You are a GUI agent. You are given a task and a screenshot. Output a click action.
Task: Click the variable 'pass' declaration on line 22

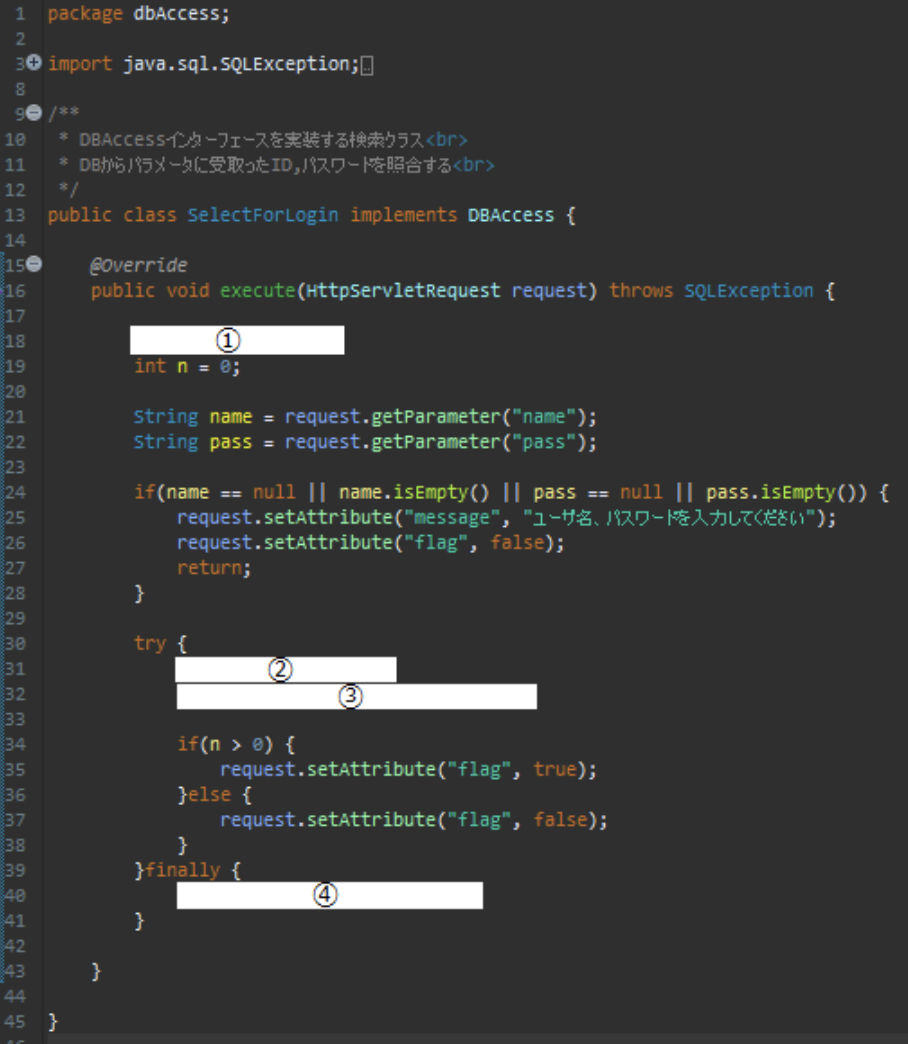coord(230,443)
